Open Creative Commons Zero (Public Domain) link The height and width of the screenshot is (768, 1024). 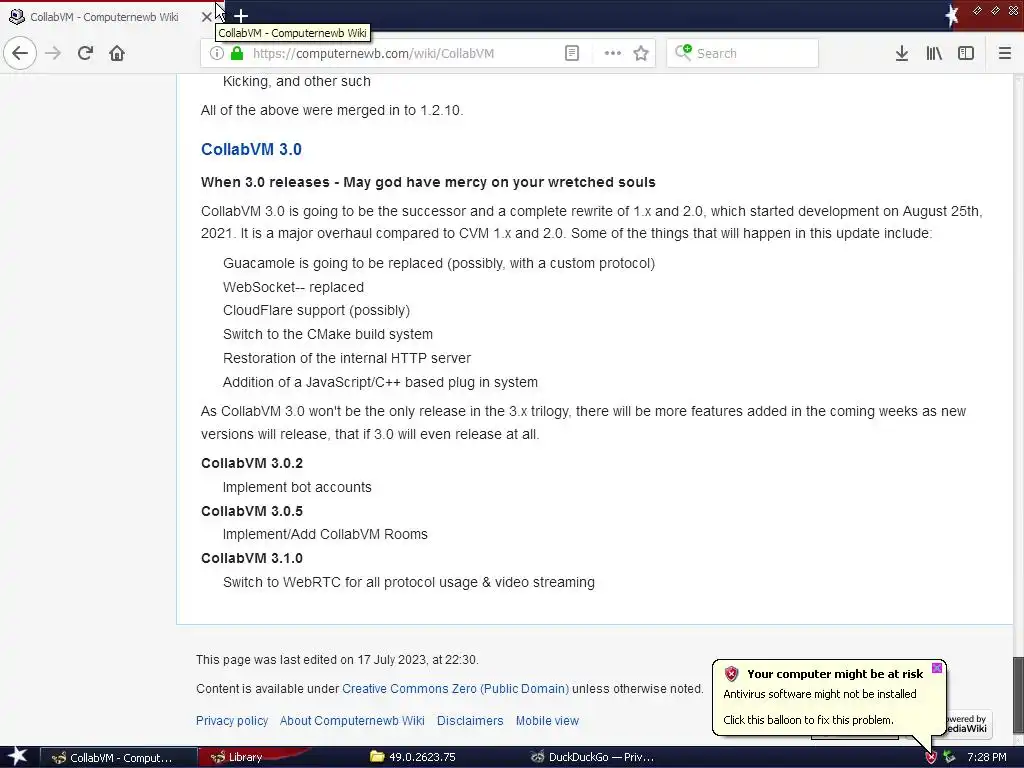[455, 688]
